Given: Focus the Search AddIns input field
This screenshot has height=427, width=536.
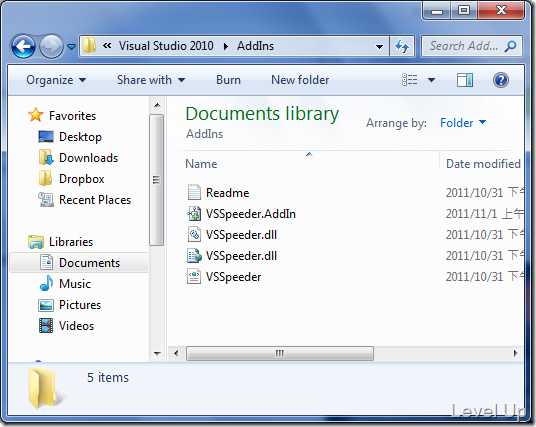Looking at the screenshot, I should pyautogui.click(x=465, y=46).
